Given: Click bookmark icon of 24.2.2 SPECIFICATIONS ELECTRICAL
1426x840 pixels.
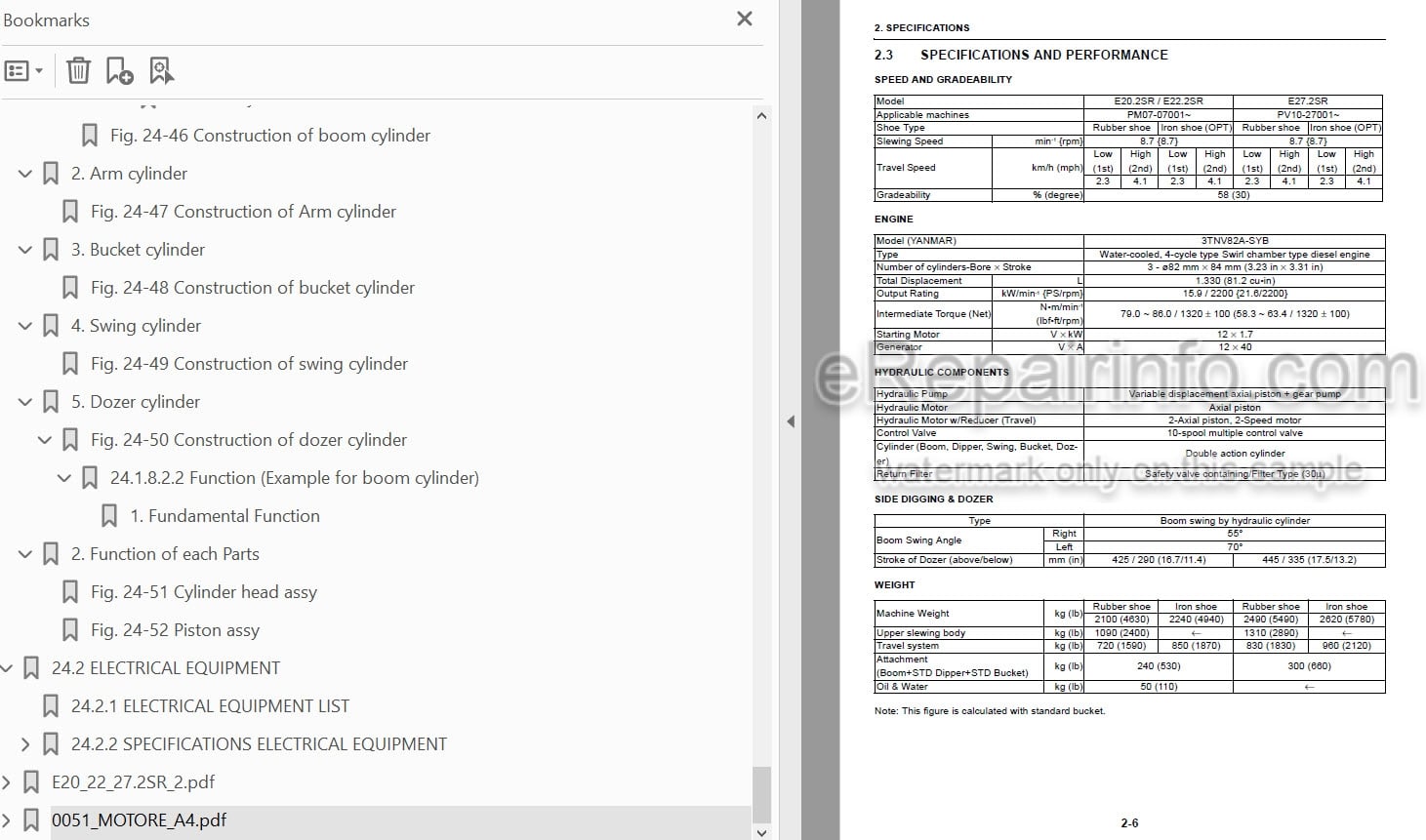Looking at the screenshot, I should (51, 743).
